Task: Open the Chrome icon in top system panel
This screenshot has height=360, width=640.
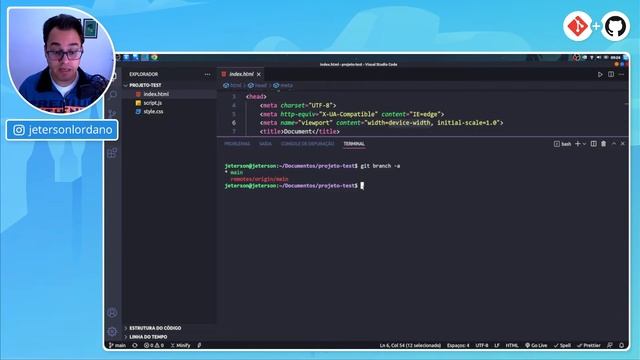Action: [x=154, y=58]
